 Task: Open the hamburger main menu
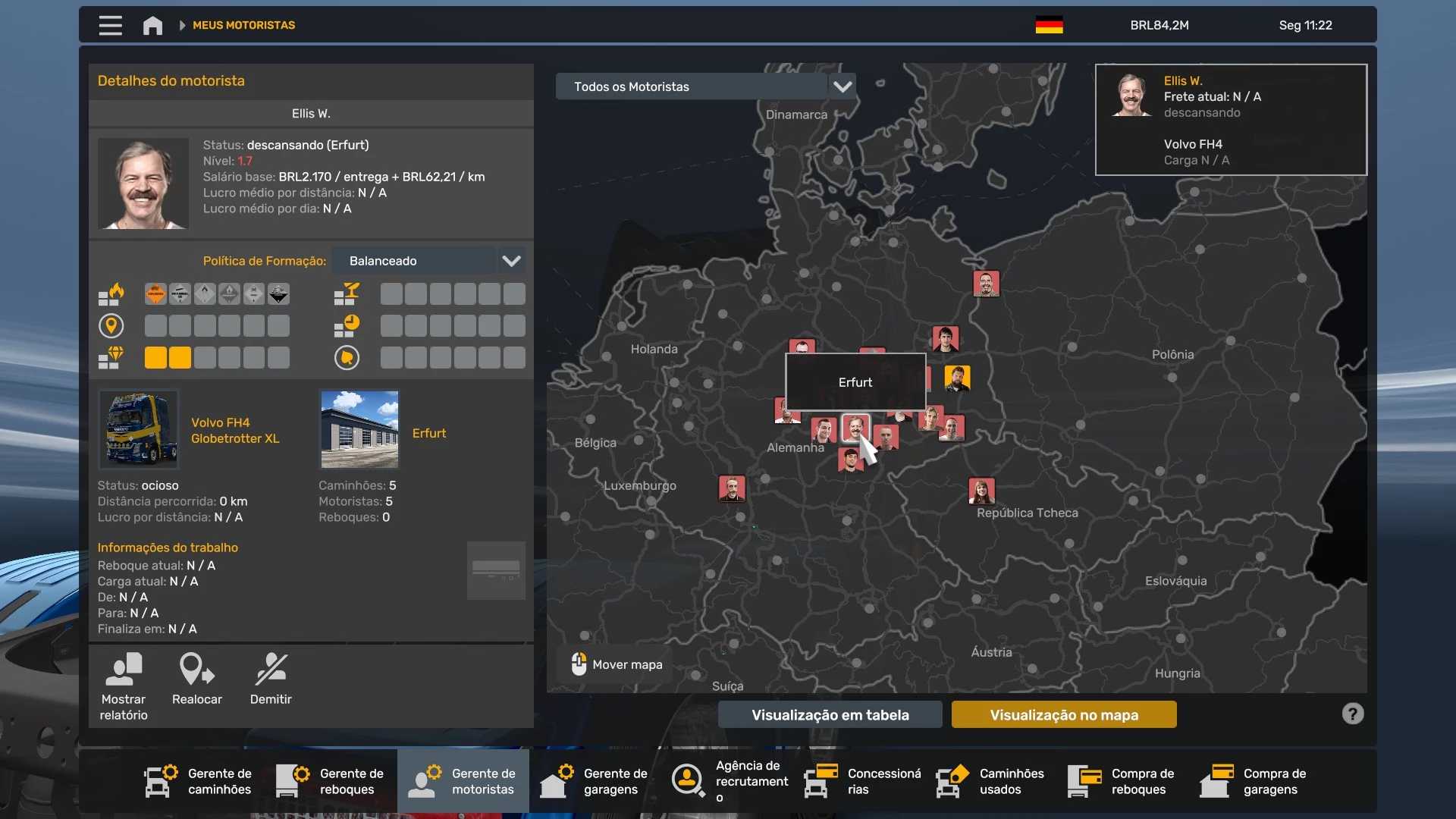click(110, 25)
